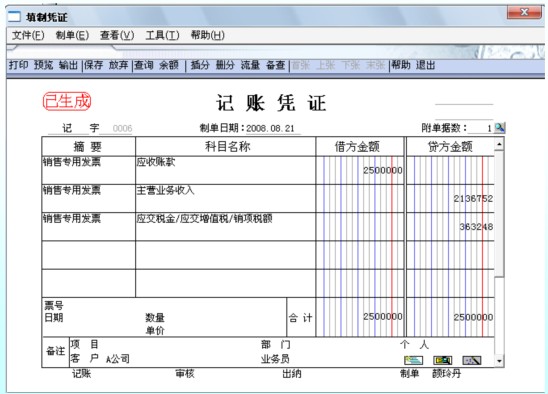The width and height of the screenshot is (548, 394).
Task: Select 预览 in the toolbar
Action: (x=44, y=65)
